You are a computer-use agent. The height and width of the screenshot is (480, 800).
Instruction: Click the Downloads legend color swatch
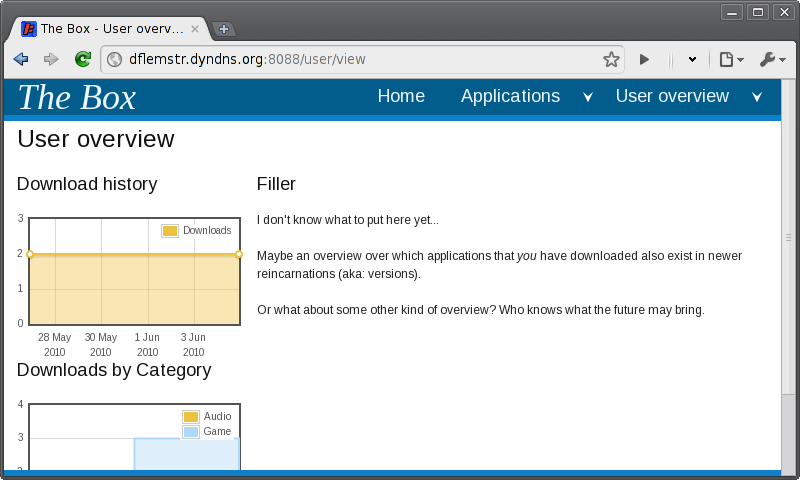pyautogui.click(x=170, y=231)
